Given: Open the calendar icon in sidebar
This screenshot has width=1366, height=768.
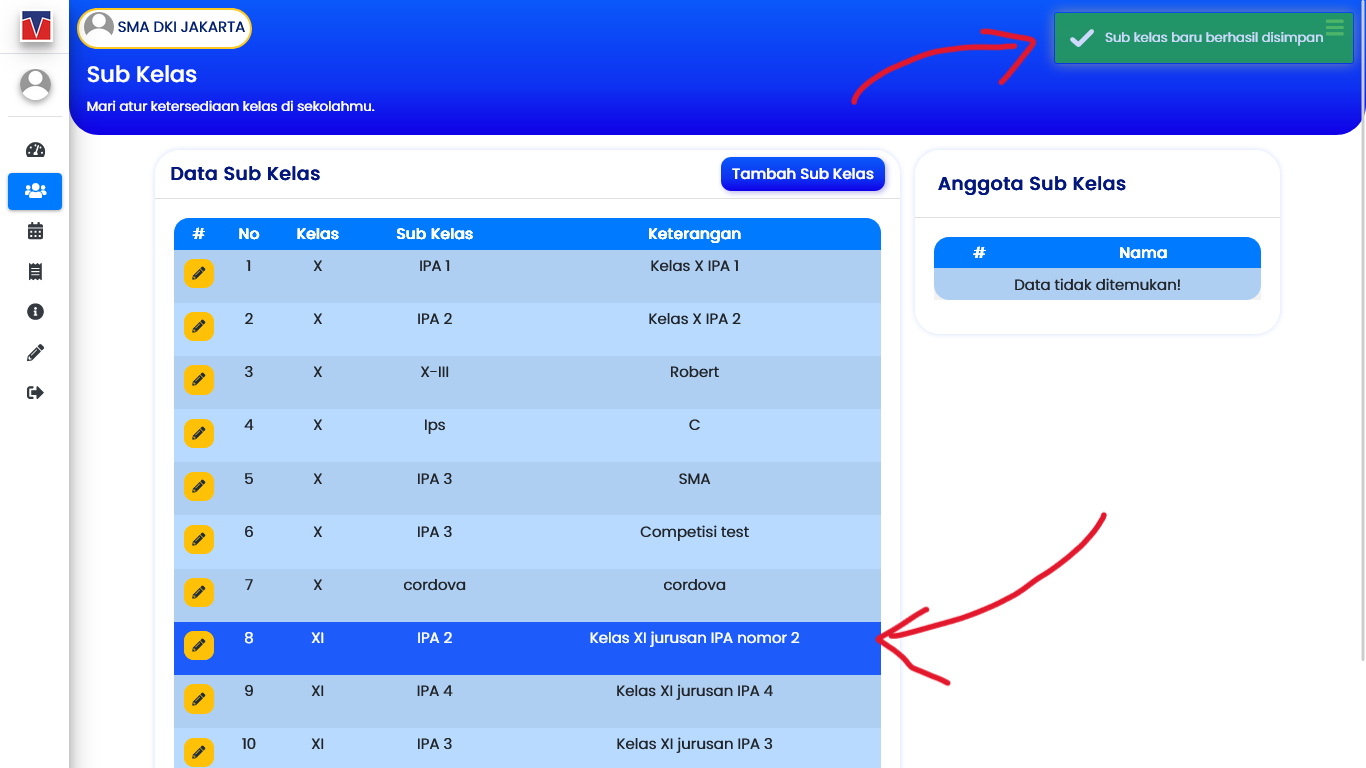Looking at the screenshot, I should 35,231.
